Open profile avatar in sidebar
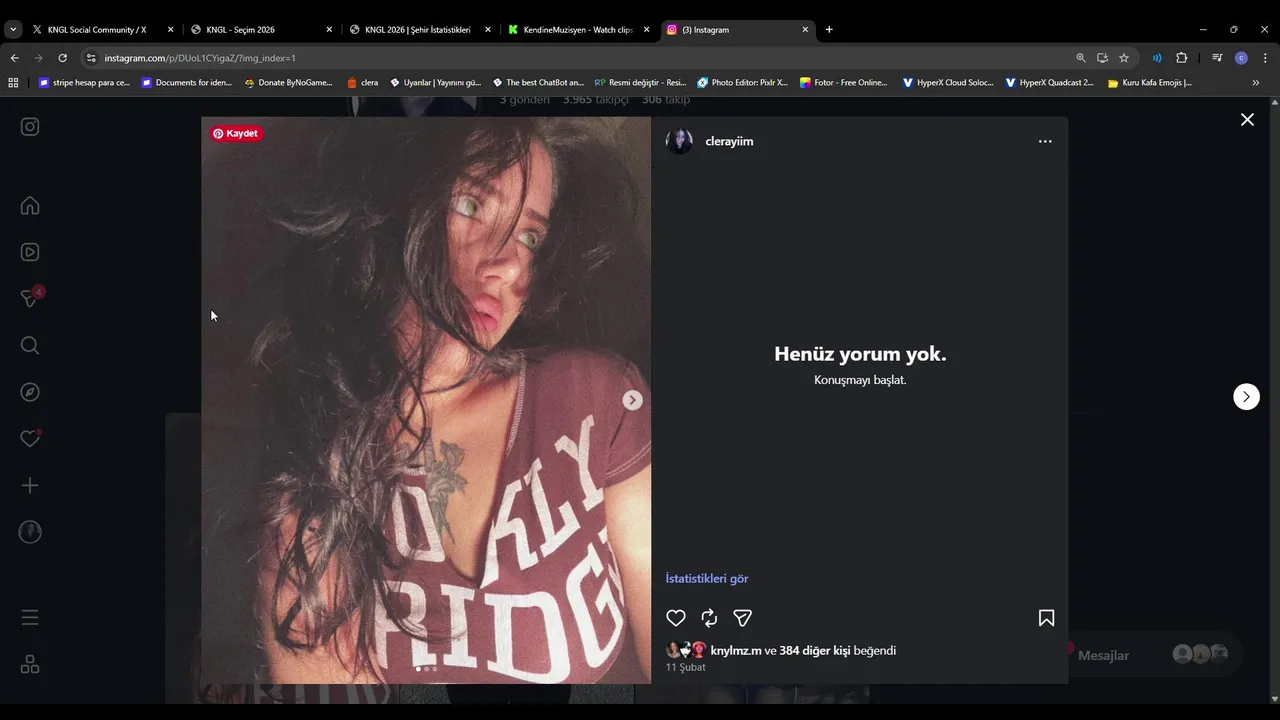The image size is (1280, 720). point(30,532)
